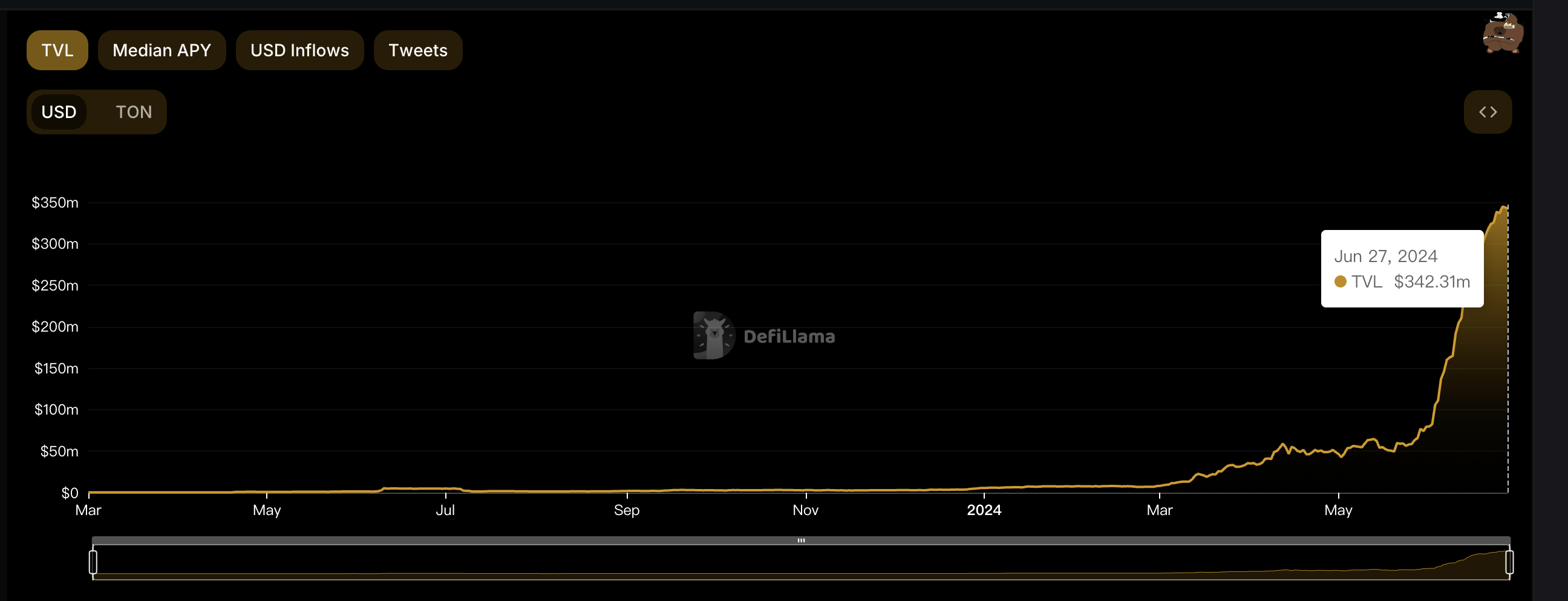Open the embed code icon button

(1487, 112)
